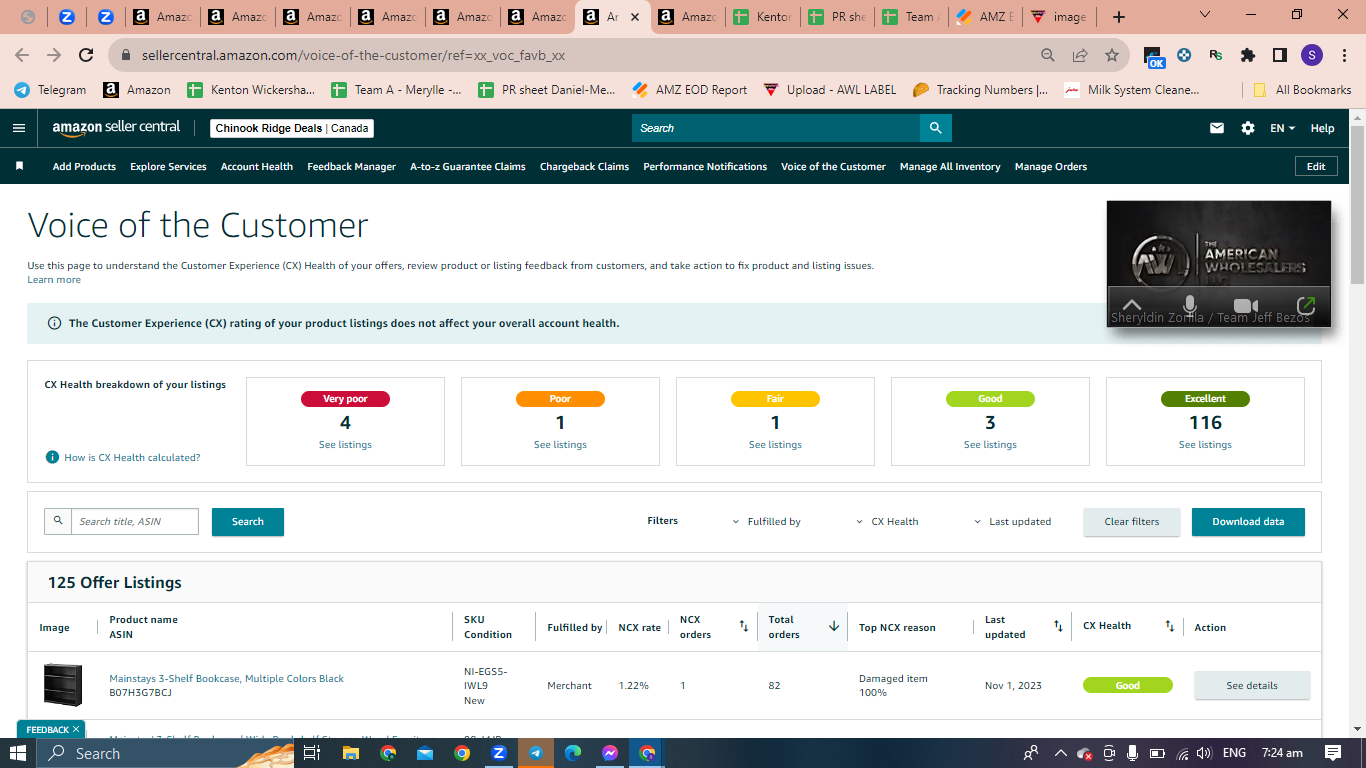Expand the Chrome tab search chevron
This screenshot has width=1366, height=768.
pyautogui.click(x=1205, y=16)
